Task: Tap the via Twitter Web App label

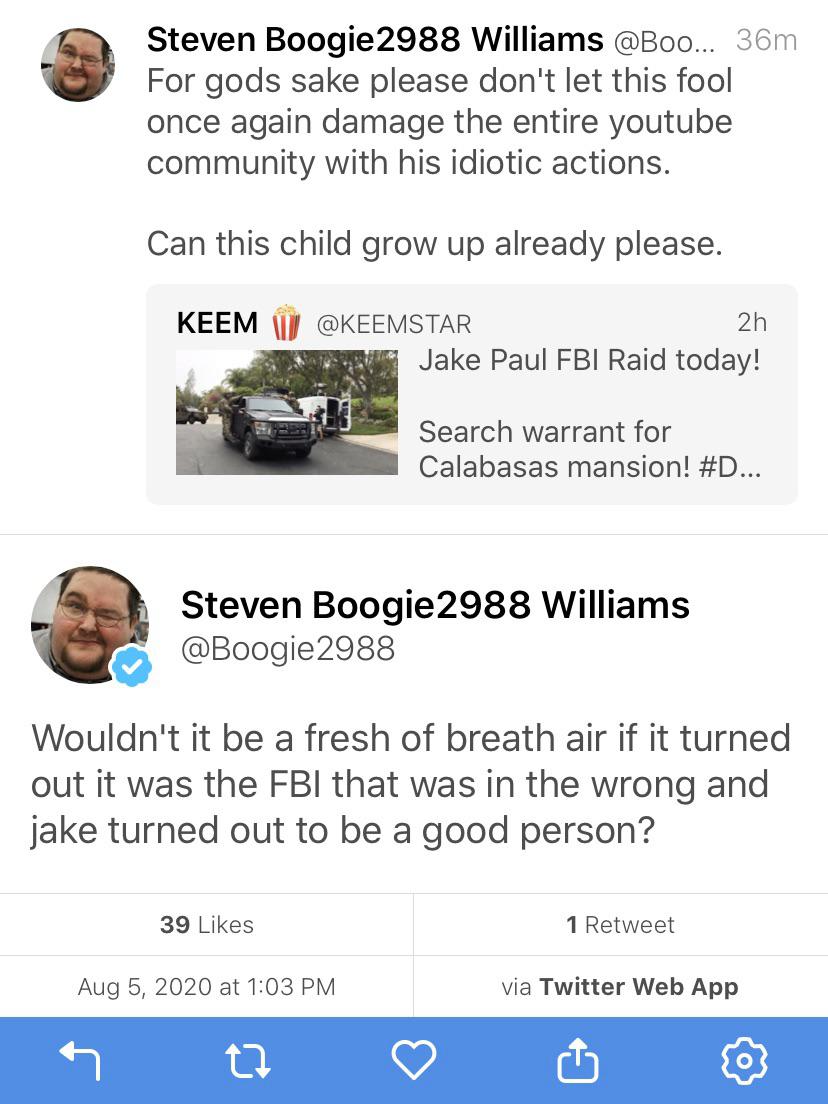Action: pos(620,986)
